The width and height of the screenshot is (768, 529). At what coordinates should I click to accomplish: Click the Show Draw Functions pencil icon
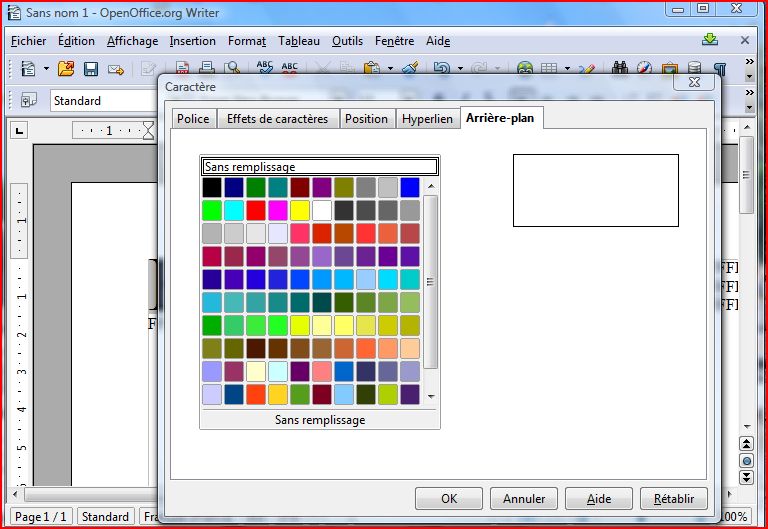click(586, 68)
